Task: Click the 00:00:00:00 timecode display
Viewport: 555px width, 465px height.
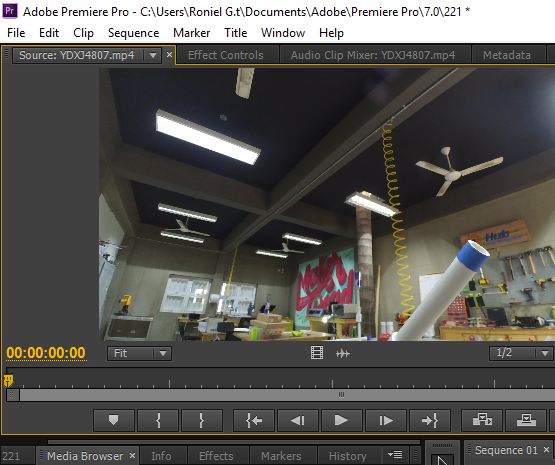Action: point(46,353)
